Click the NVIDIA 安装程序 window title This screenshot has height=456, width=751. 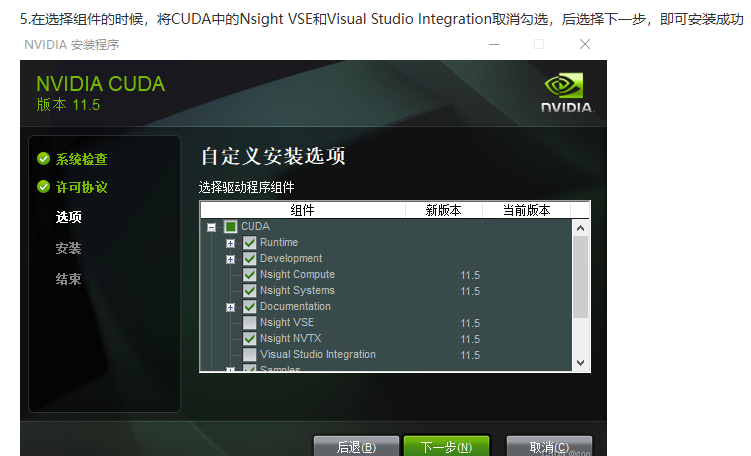coord(71,45)
